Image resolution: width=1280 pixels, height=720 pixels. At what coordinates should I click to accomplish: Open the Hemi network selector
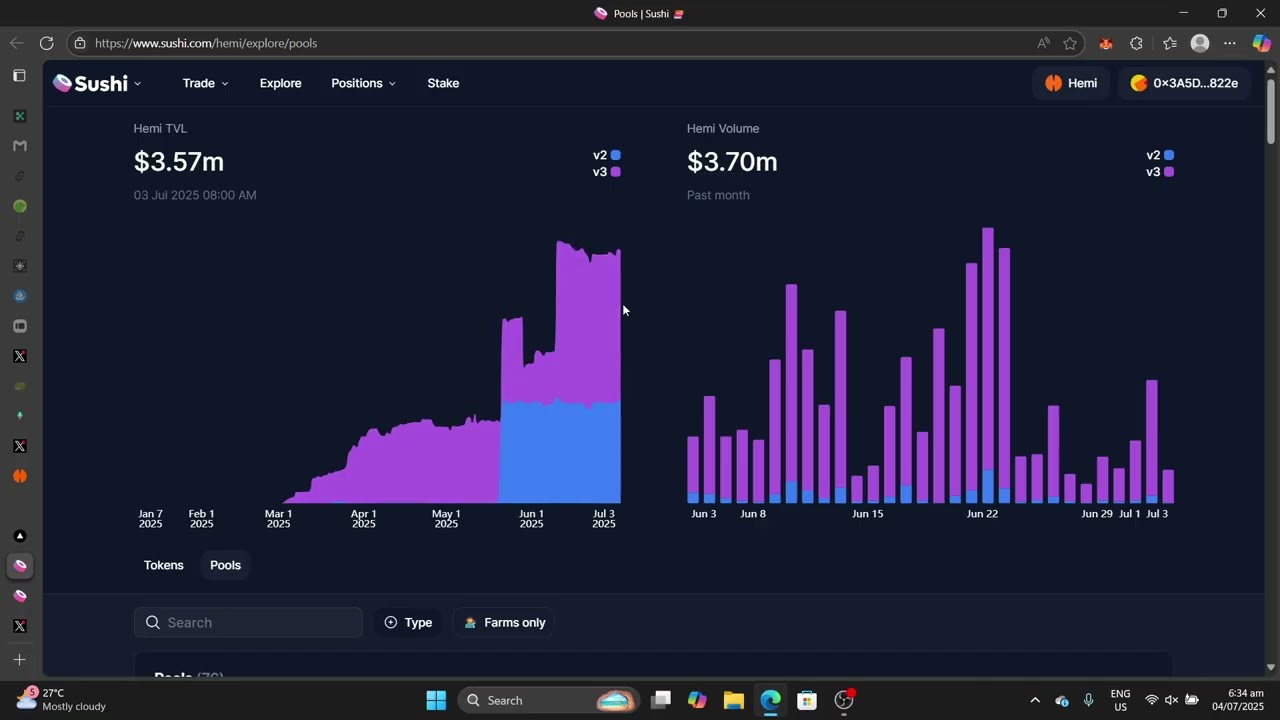point(1071,83)
